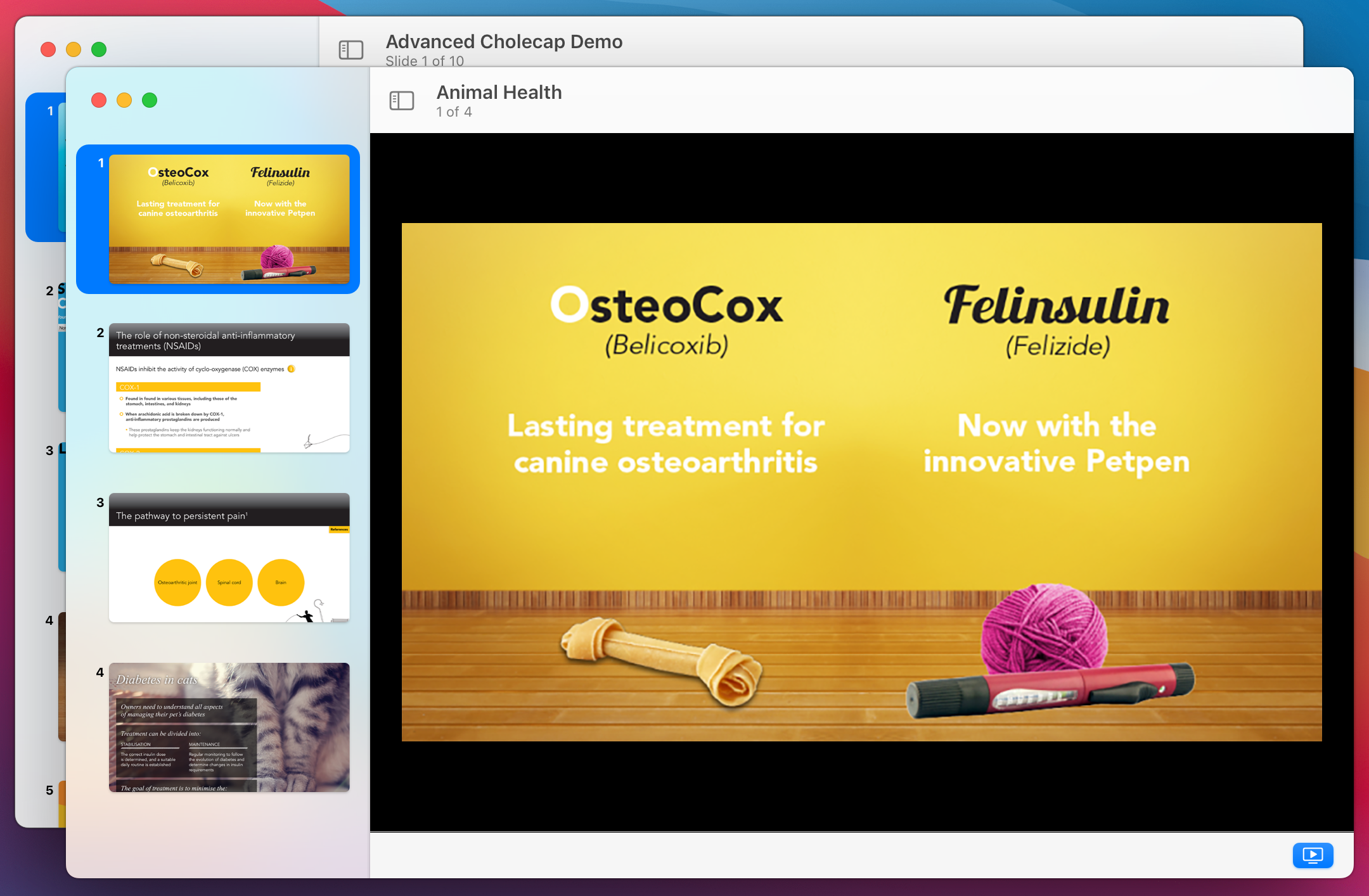This screenshot has height=896, width=1369.
Task: Click green zoom button of Cholecap Demo window
Action: [99, 50]
